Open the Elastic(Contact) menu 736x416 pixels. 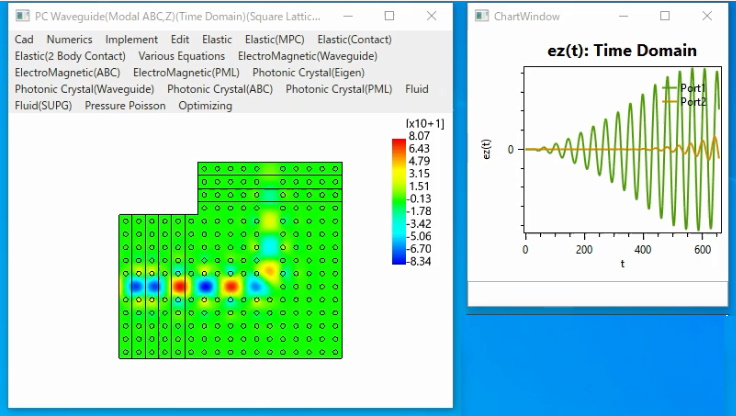coord(354,39)
